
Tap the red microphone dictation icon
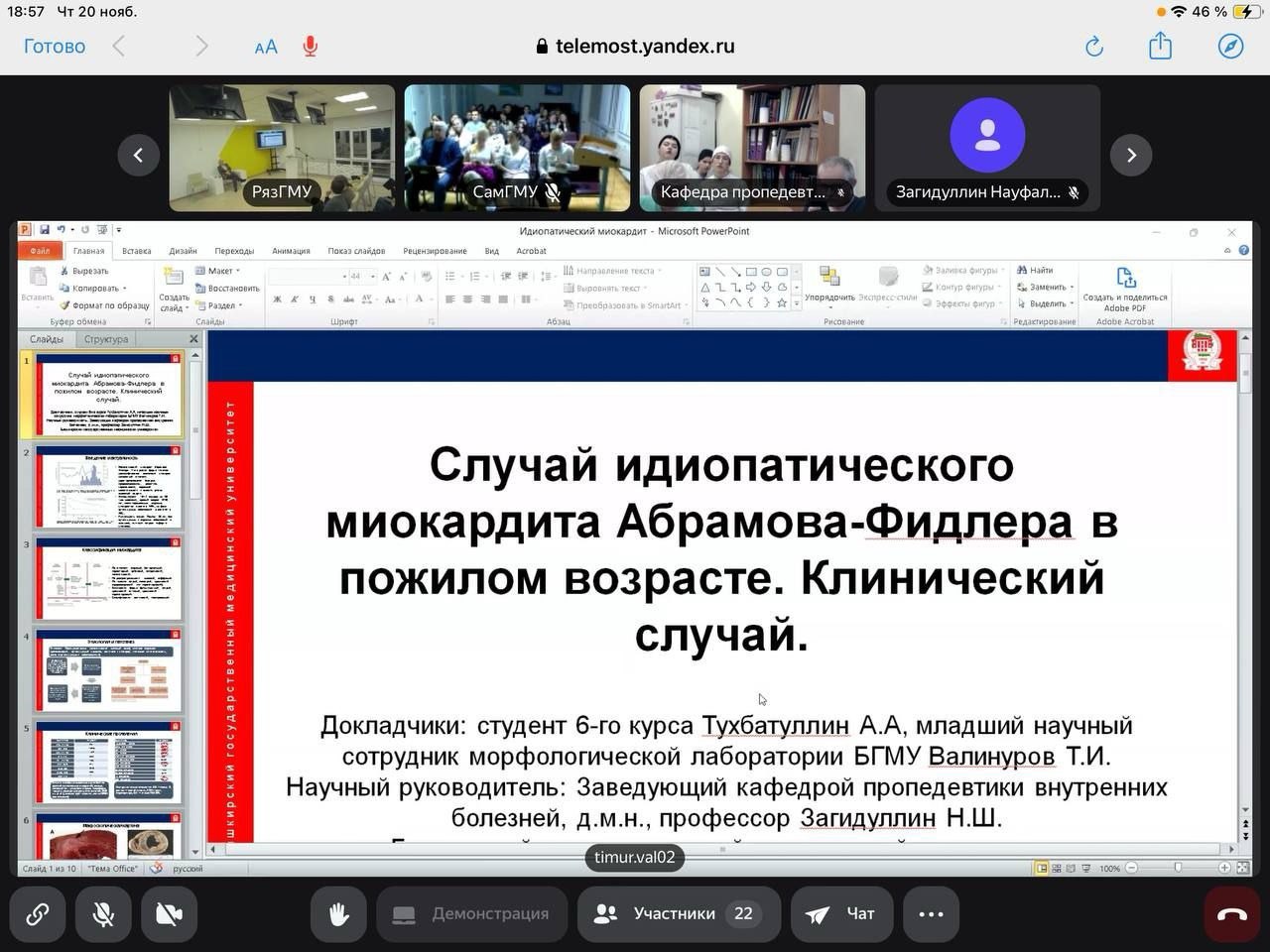[x=311, y=46]
